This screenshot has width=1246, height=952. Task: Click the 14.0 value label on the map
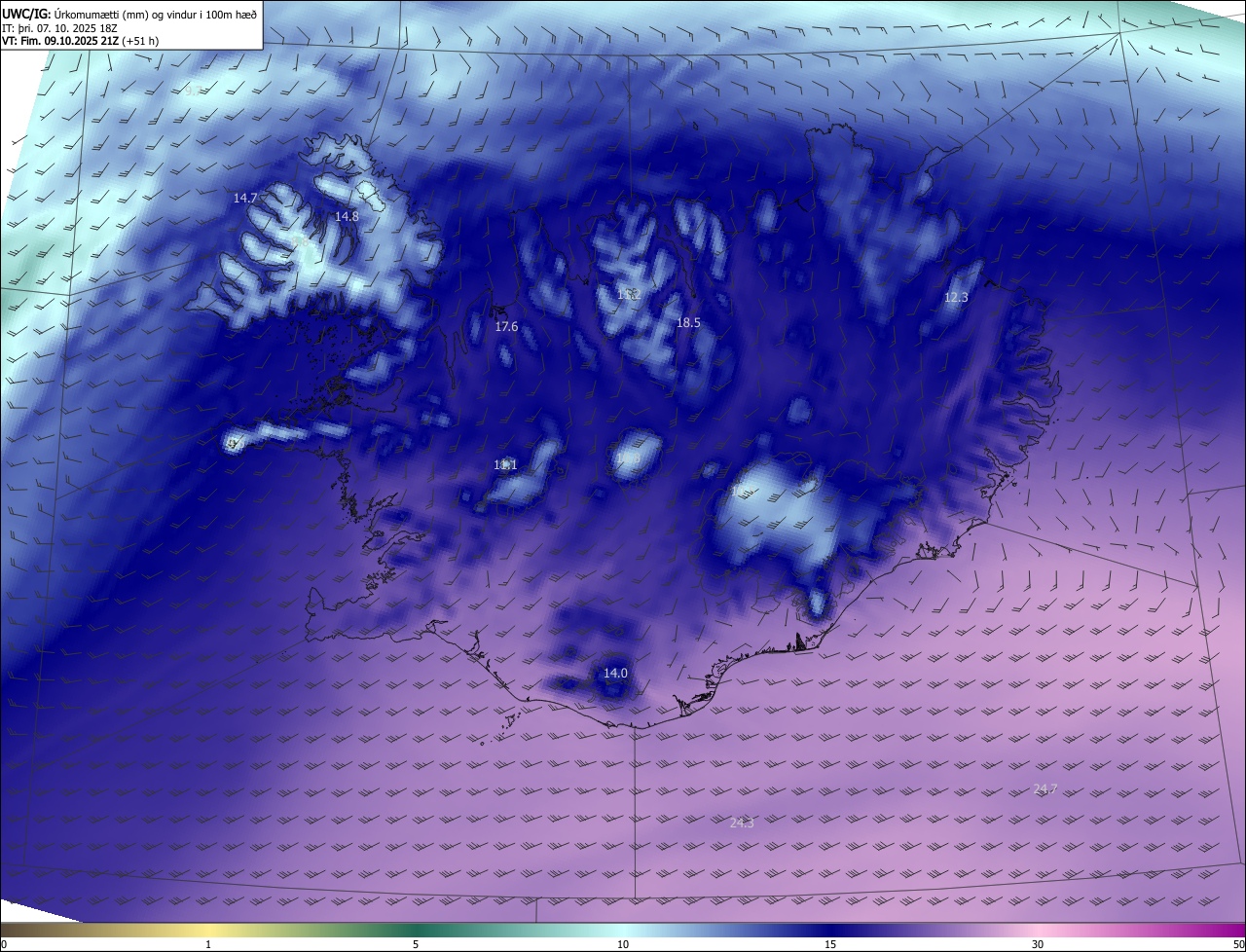(x=615, y=673)
